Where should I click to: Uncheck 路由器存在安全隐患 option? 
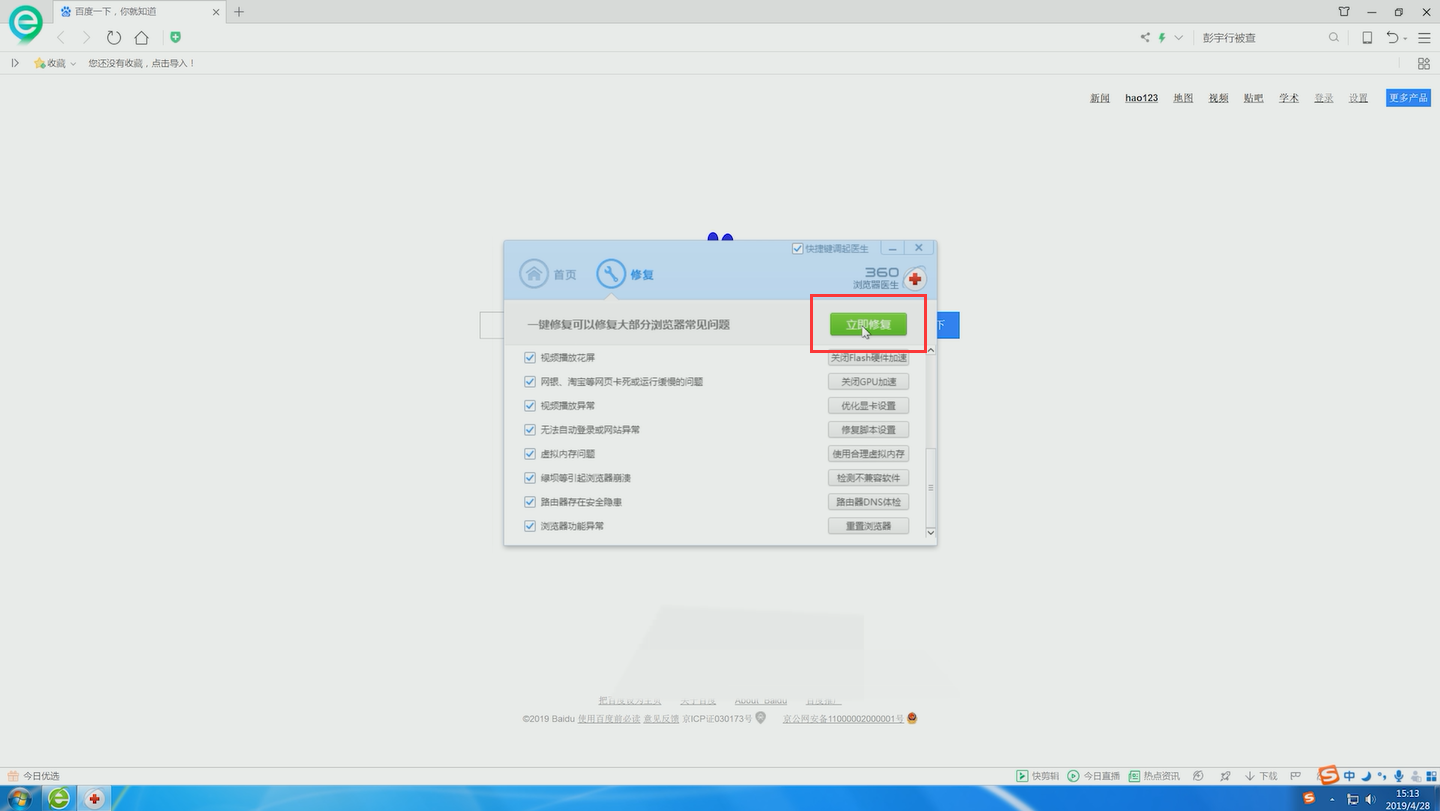530,502
